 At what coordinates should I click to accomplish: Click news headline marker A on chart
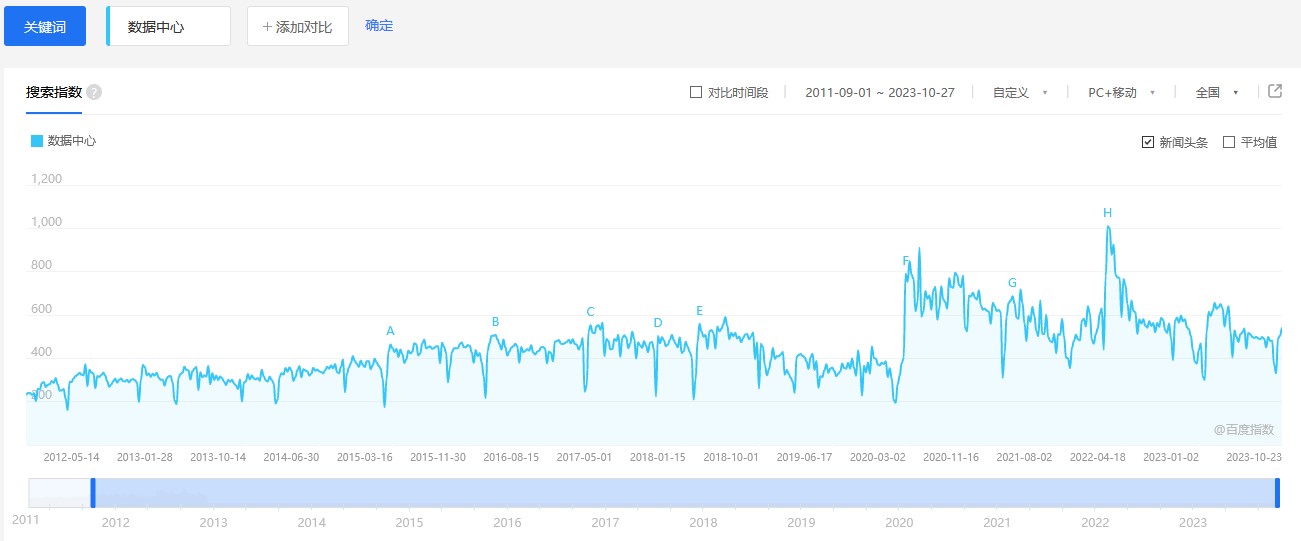390,331
